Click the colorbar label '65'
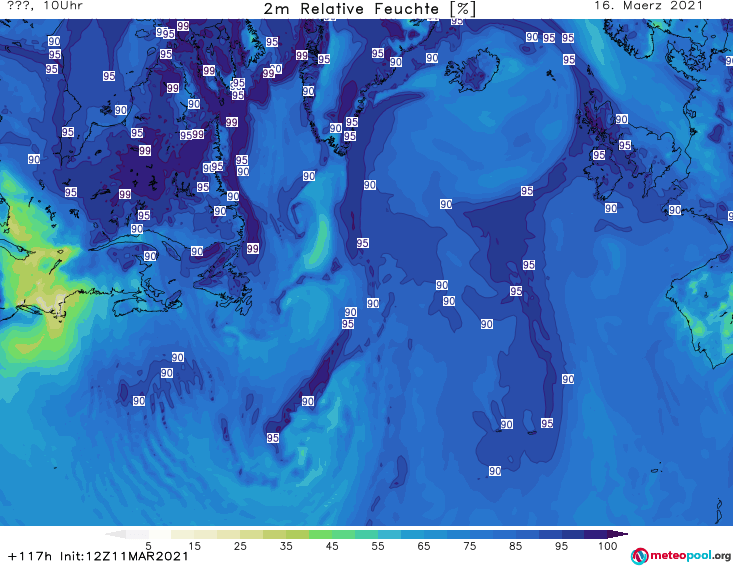The width and height of the screenshot is (733, 566). coord(424,546)
